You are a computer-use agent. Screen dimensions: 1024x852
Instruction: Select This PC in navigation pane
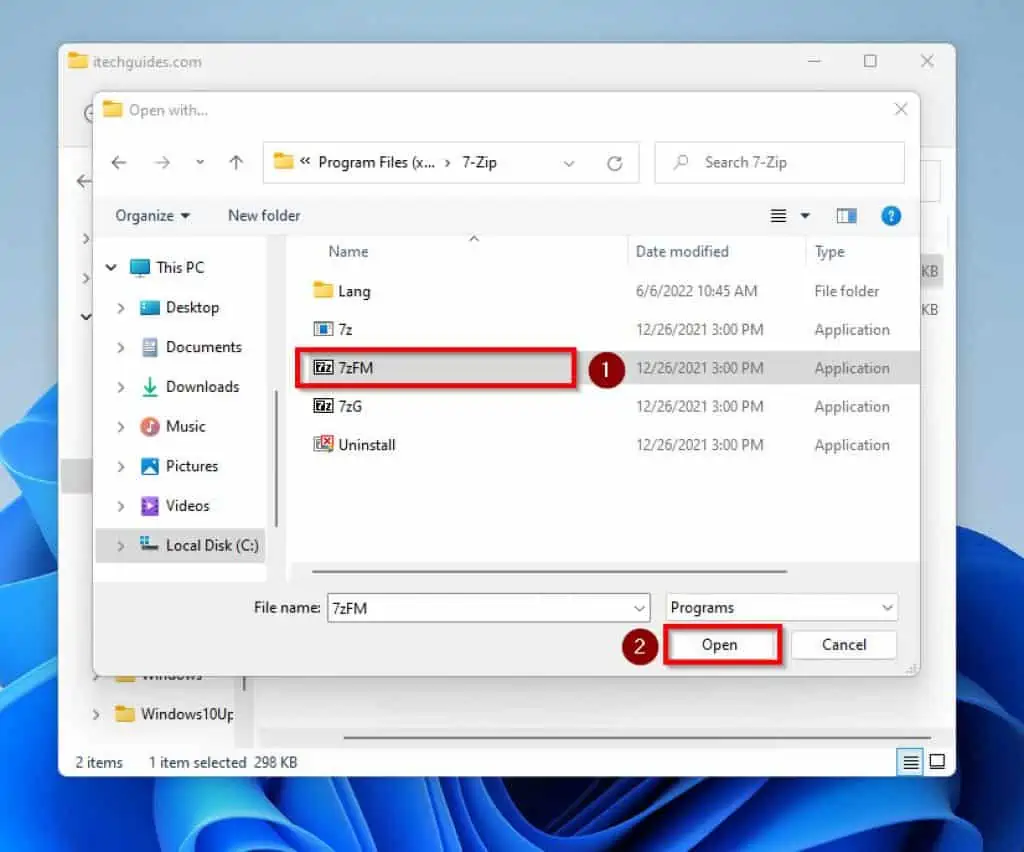(x=180, y=268)
